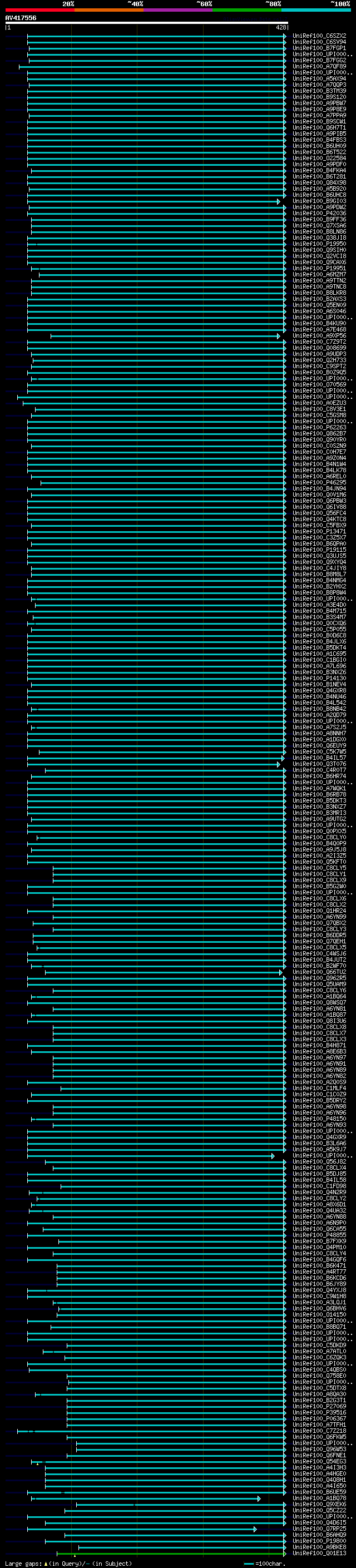Select label UniRef100_A9BKE8
Image resolution: width=356 pixels, height=1568 pixels.
(x=319, y=1547)
